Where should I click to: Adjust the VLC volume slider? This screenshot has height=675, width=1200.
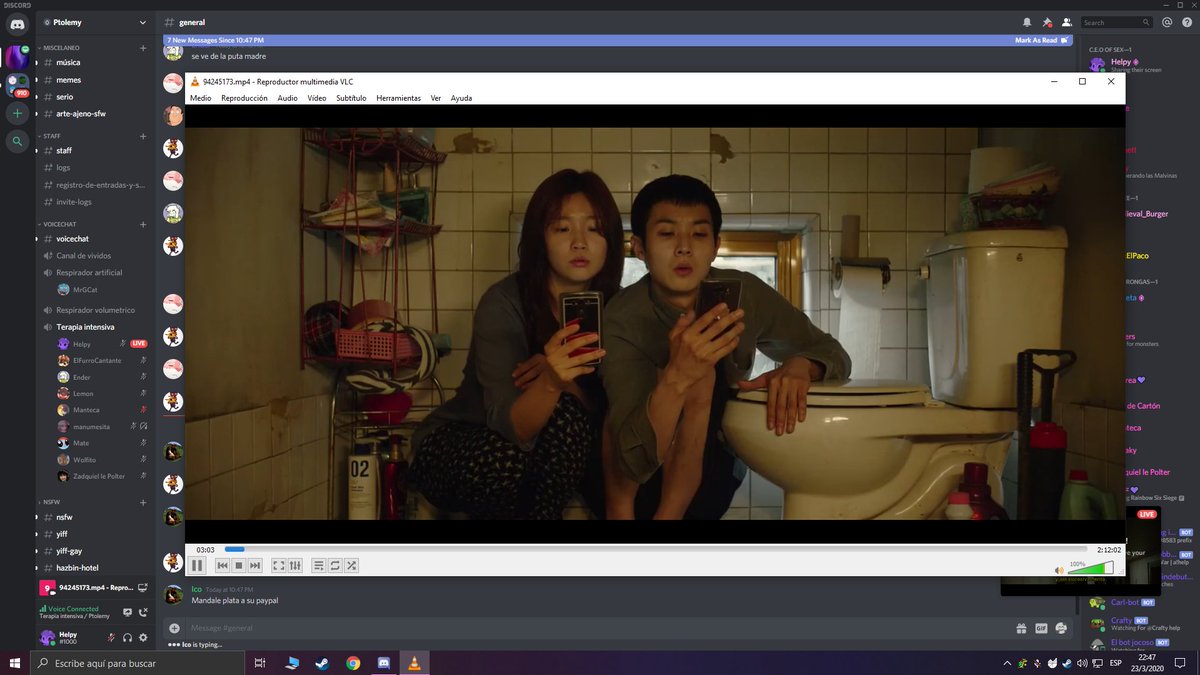click(1090, 569)
